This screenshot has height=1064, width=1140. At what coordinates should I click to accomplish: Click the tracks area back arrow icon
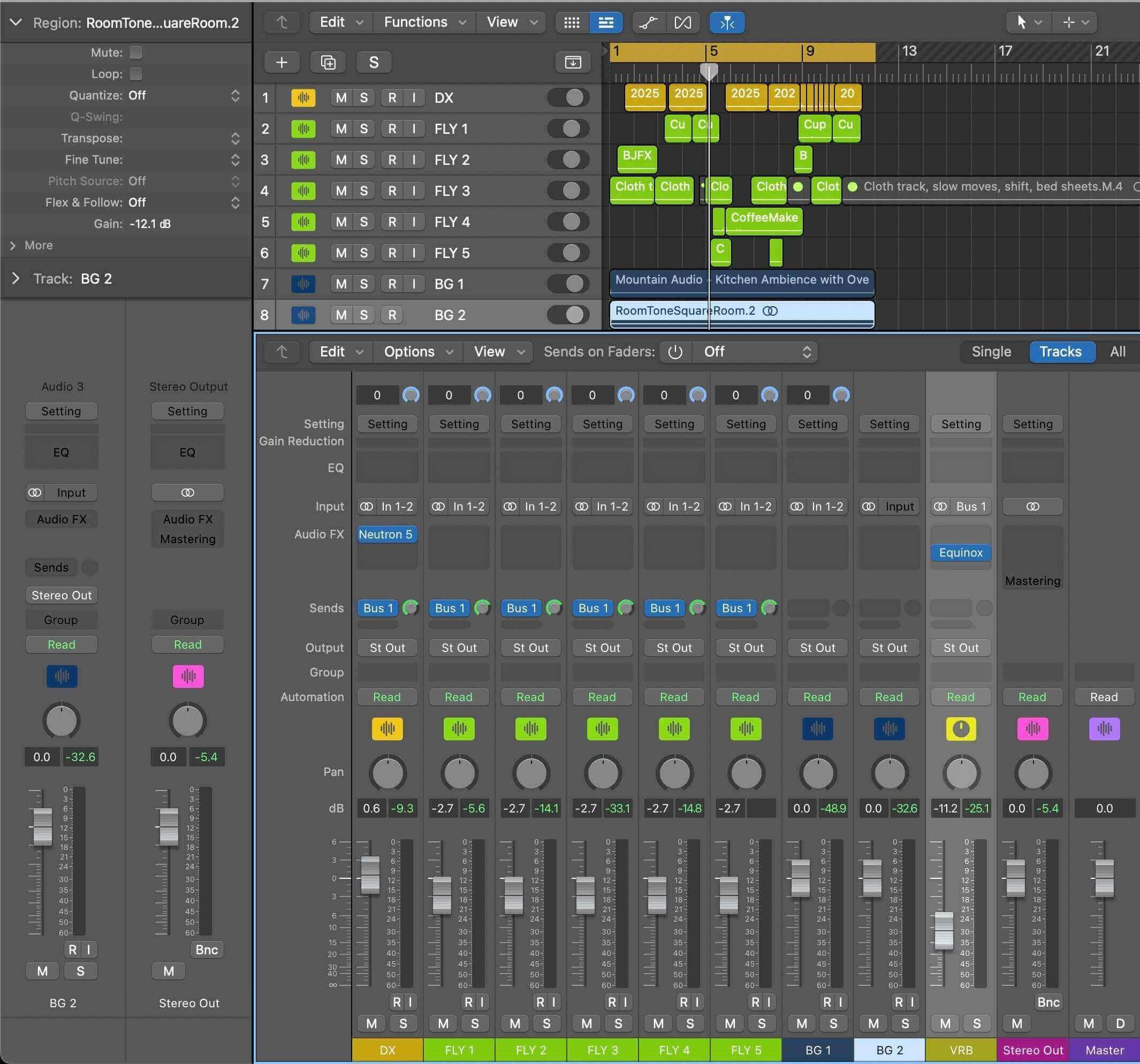(282, 22)
